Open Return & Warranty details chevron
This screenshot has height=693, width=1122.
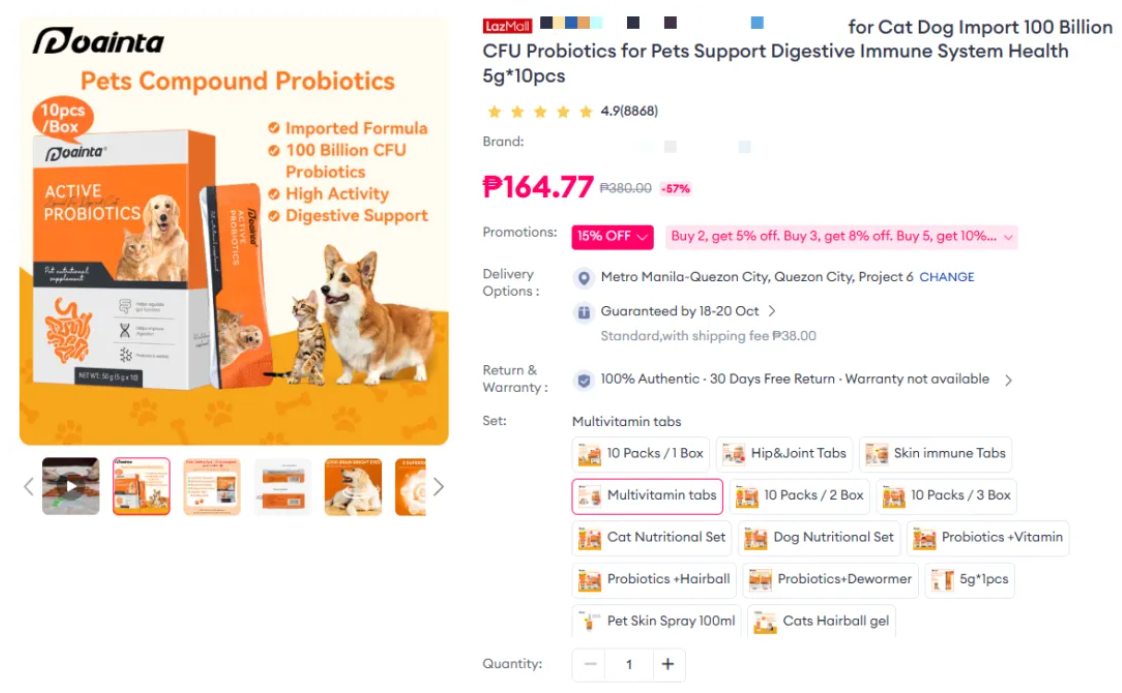[x=1008, y=380]
